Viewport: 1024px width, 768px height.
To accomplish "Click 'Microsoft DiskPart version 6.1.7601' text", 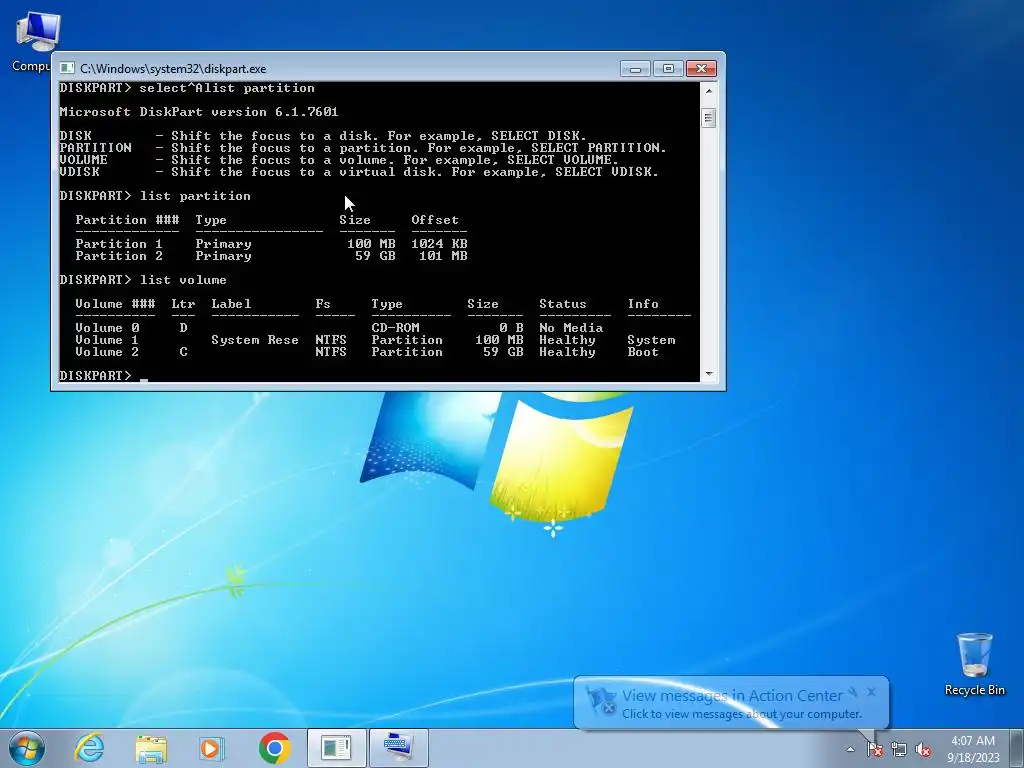I will pos(199,112).
